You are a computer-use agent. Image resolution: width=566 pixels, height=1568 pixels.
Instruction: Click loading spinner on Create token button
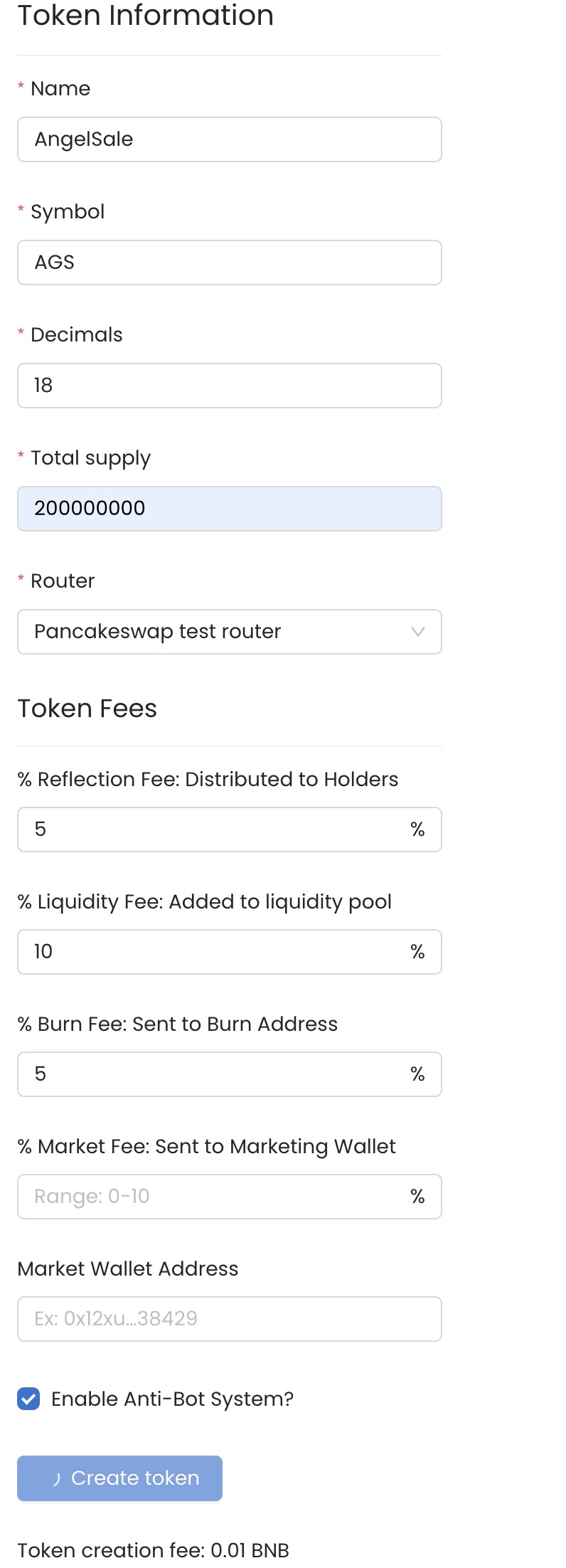pos(56,1478)
